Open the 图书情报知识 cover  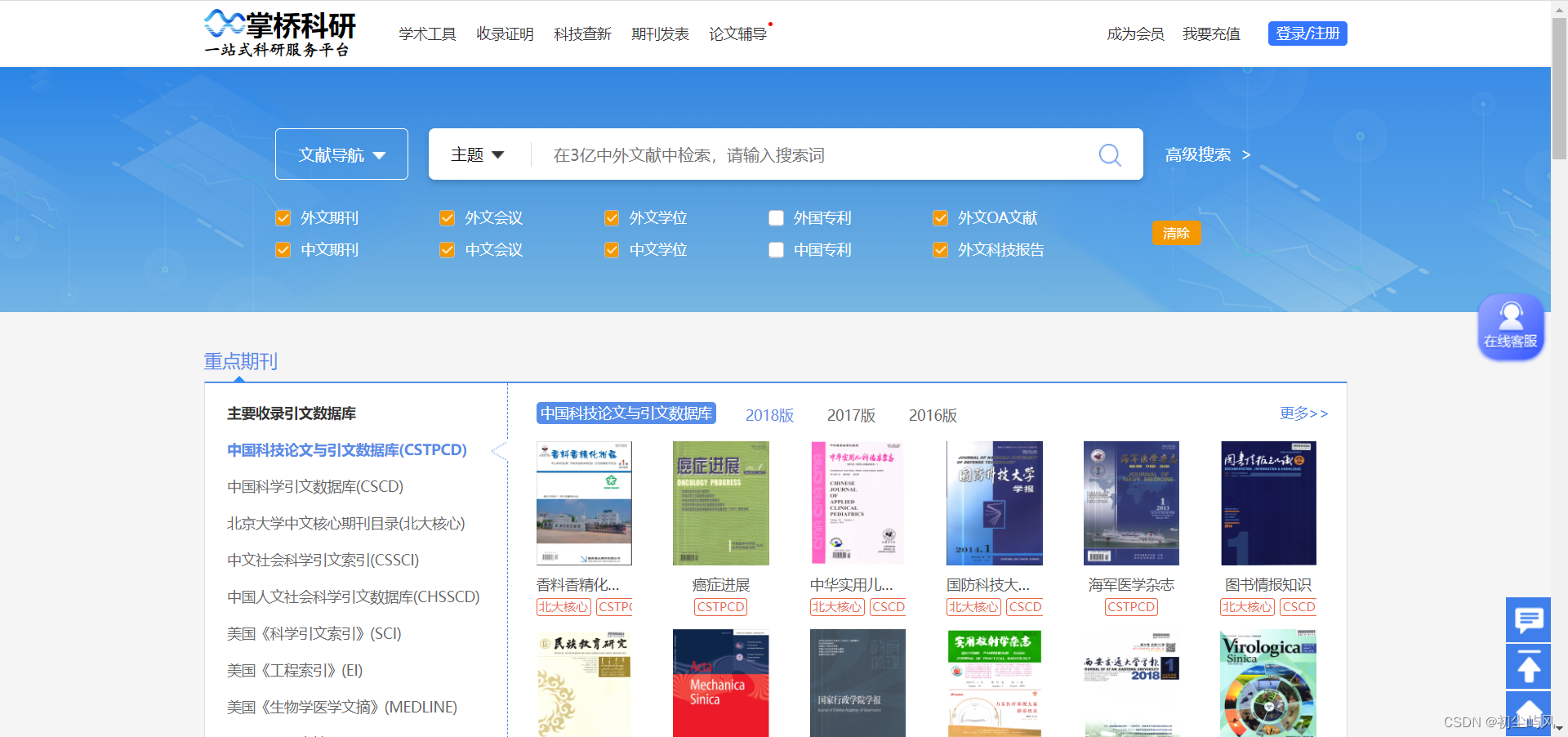(1268, 503)
